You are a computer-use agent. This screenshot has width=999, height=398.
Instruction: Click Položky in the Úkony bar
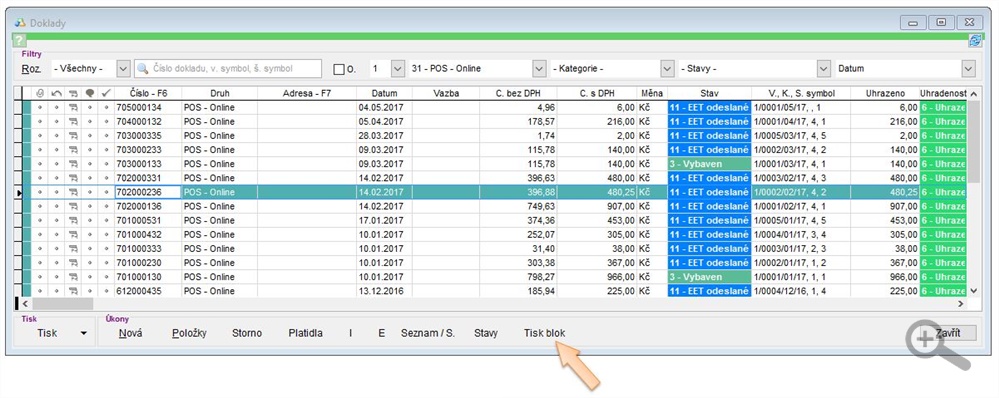click(189, 333)
